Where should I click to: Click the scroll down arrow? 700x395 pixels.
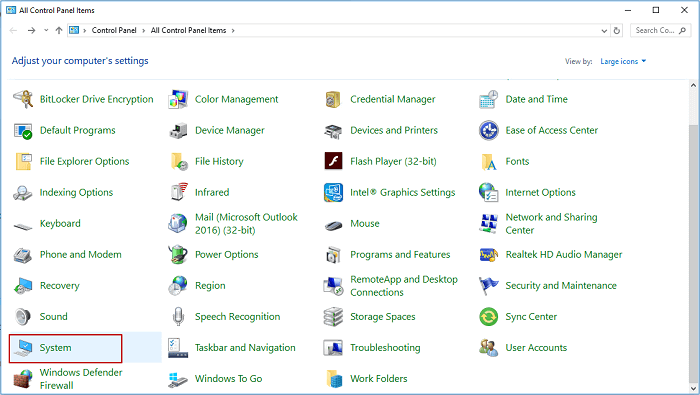pyautogui.click(x=693, y=388)
